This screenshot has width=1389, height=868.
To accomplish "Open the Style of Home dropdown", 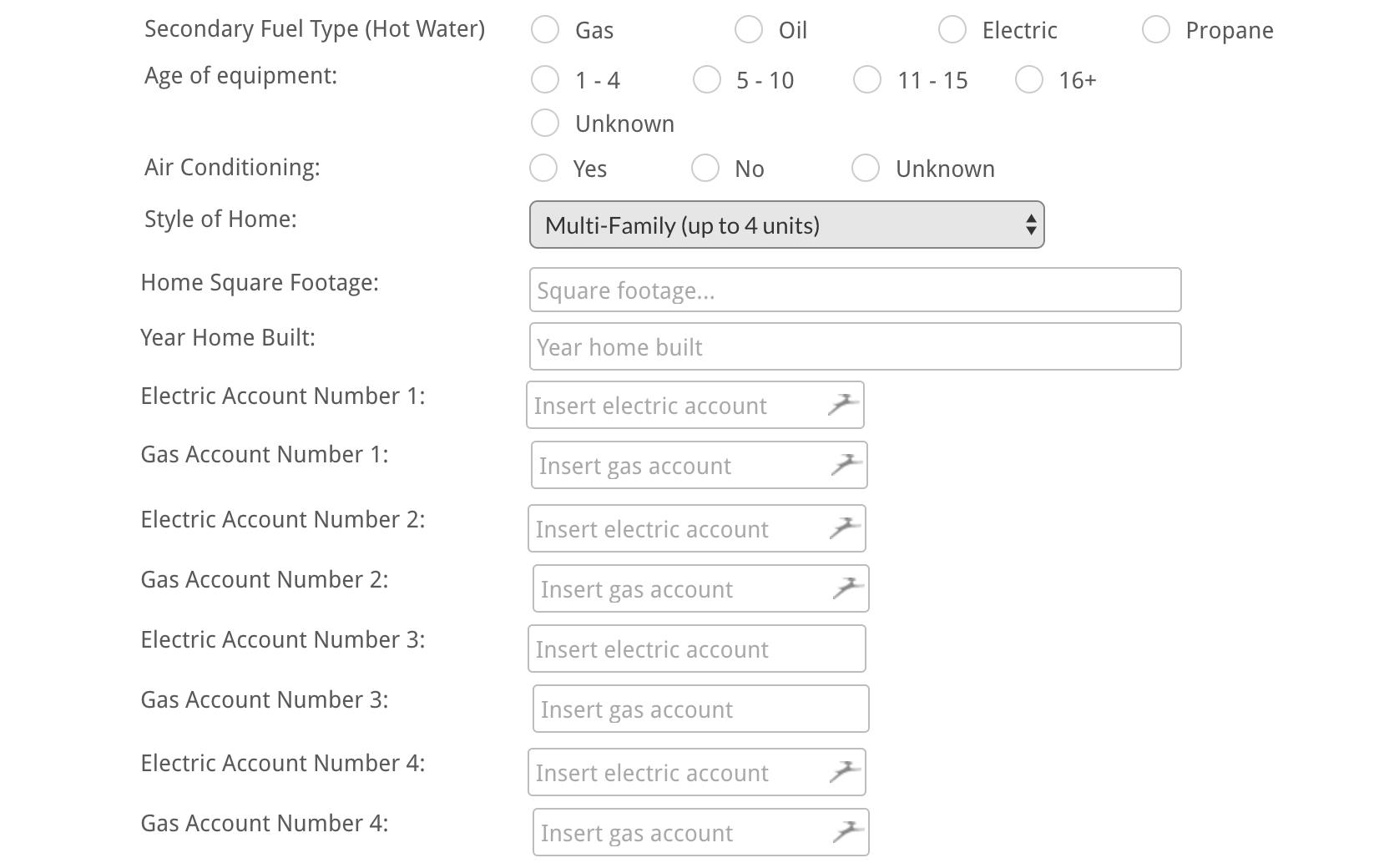I will pos(786,225).
